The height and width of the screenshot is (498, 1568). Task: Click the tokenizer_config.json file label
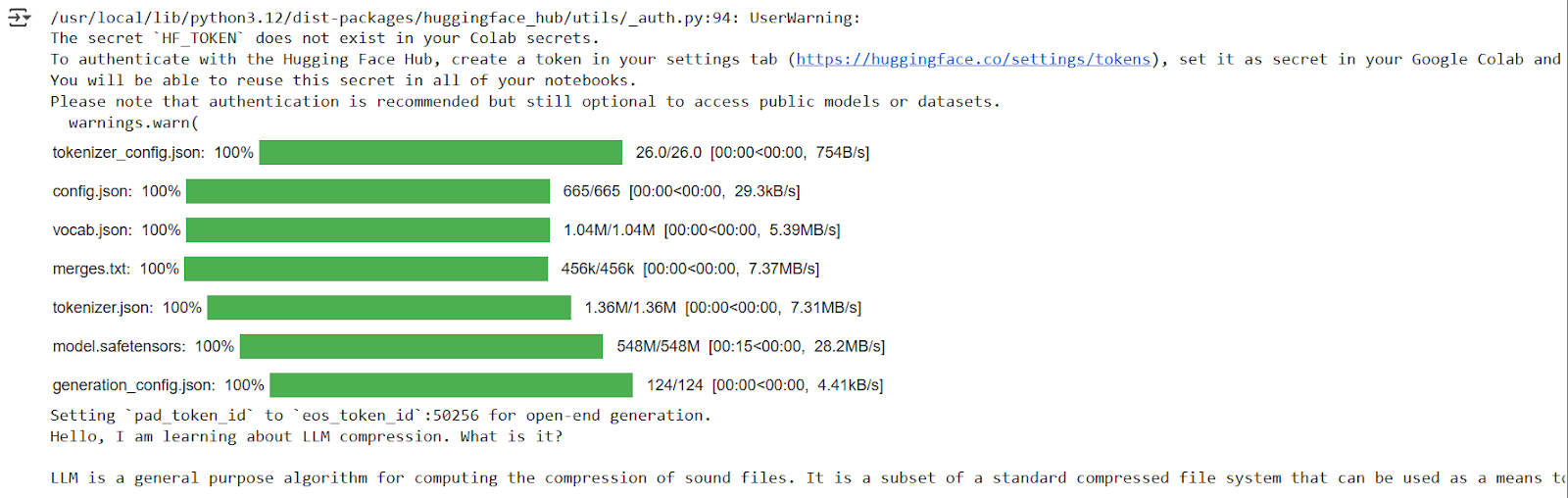[128, 153]
